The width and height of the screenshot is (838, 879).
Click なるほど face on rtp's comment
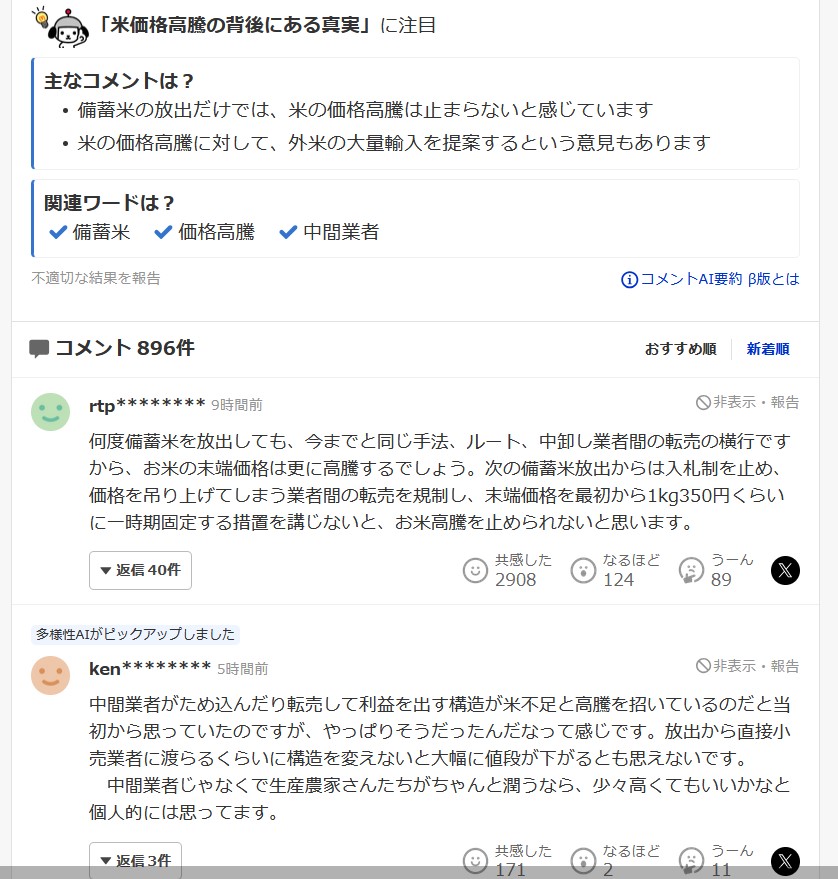click(x=583, y=570)
